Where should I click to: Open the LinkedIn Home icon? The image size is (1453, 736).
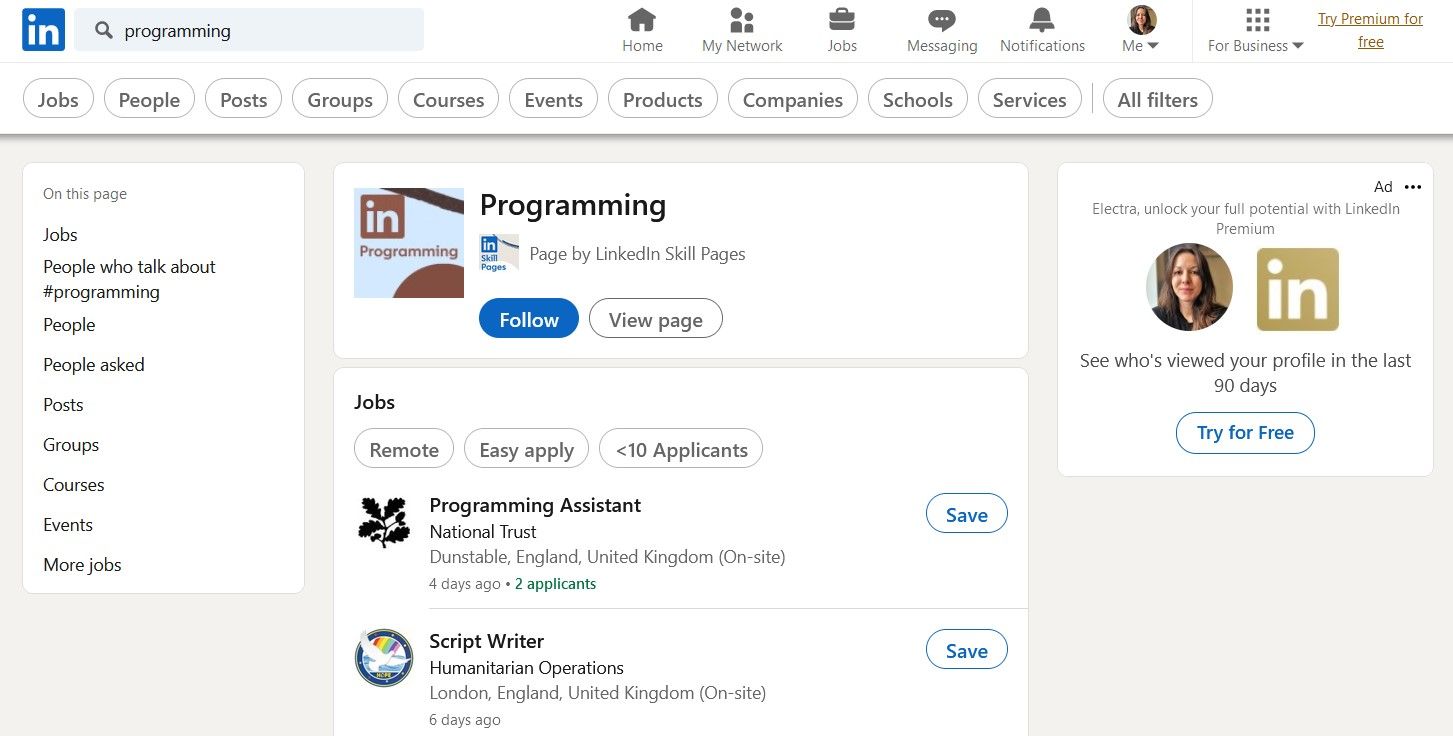coord(641,28)
